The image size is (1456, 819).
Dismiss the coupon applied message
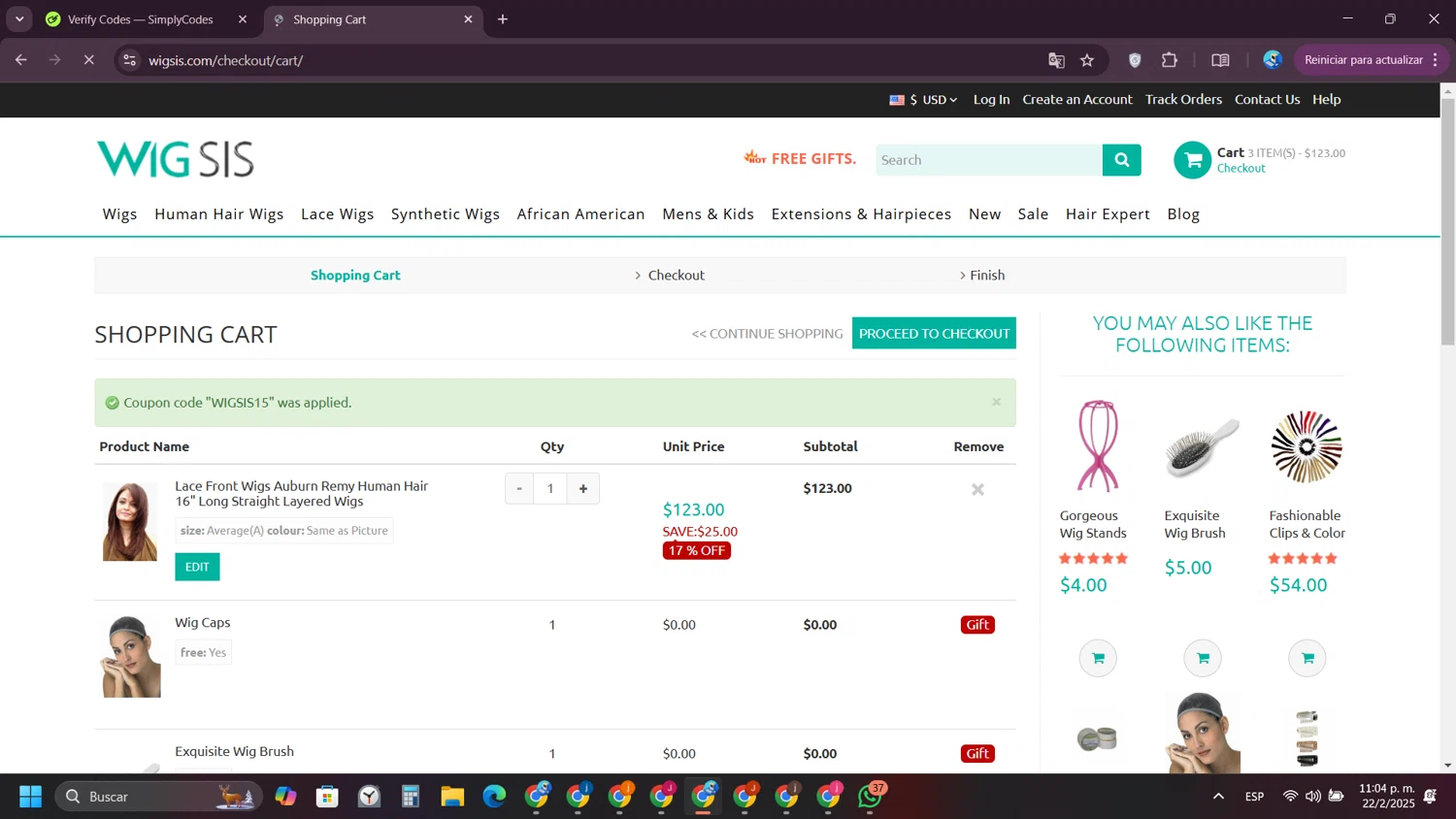point(996,402)
